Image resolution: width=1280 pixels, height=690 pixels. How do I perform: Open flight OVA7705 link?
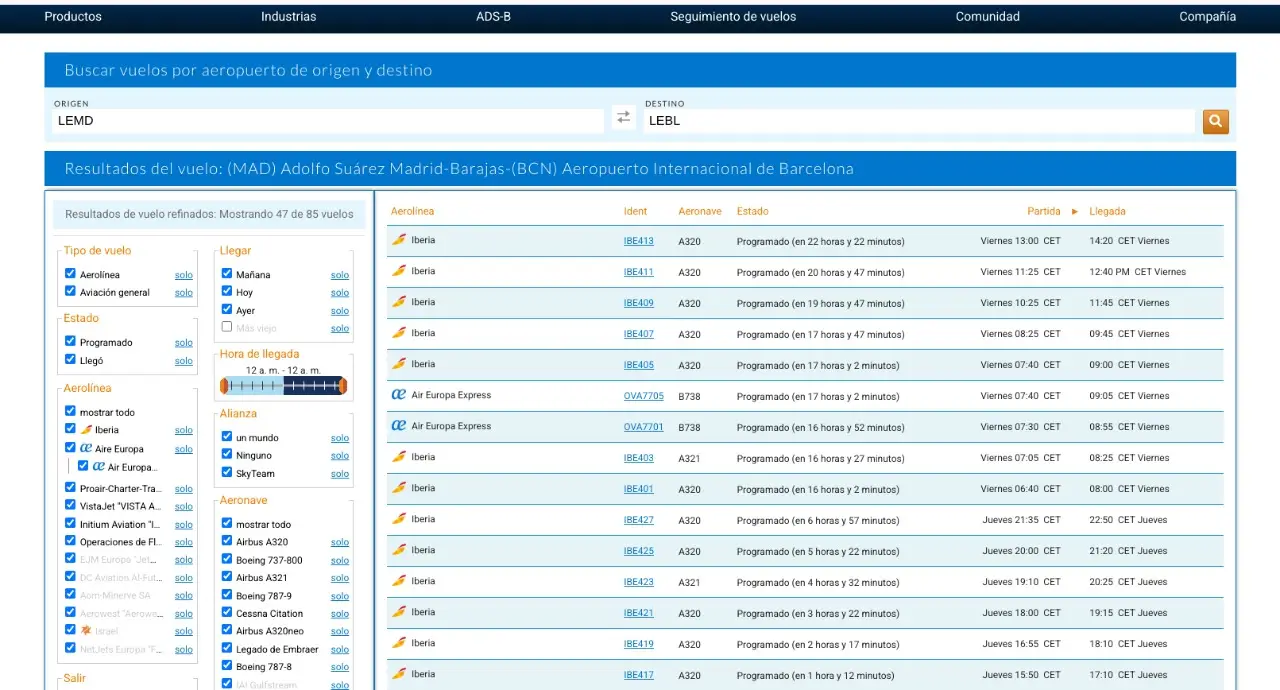(644, 396)
